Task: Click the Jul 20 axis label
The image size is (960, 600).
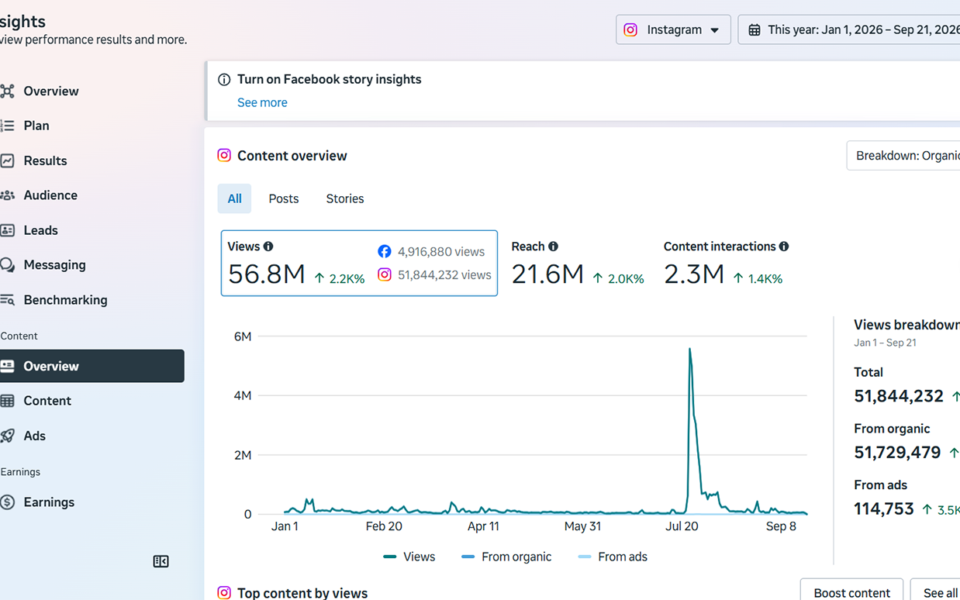Action: [682, 527]
